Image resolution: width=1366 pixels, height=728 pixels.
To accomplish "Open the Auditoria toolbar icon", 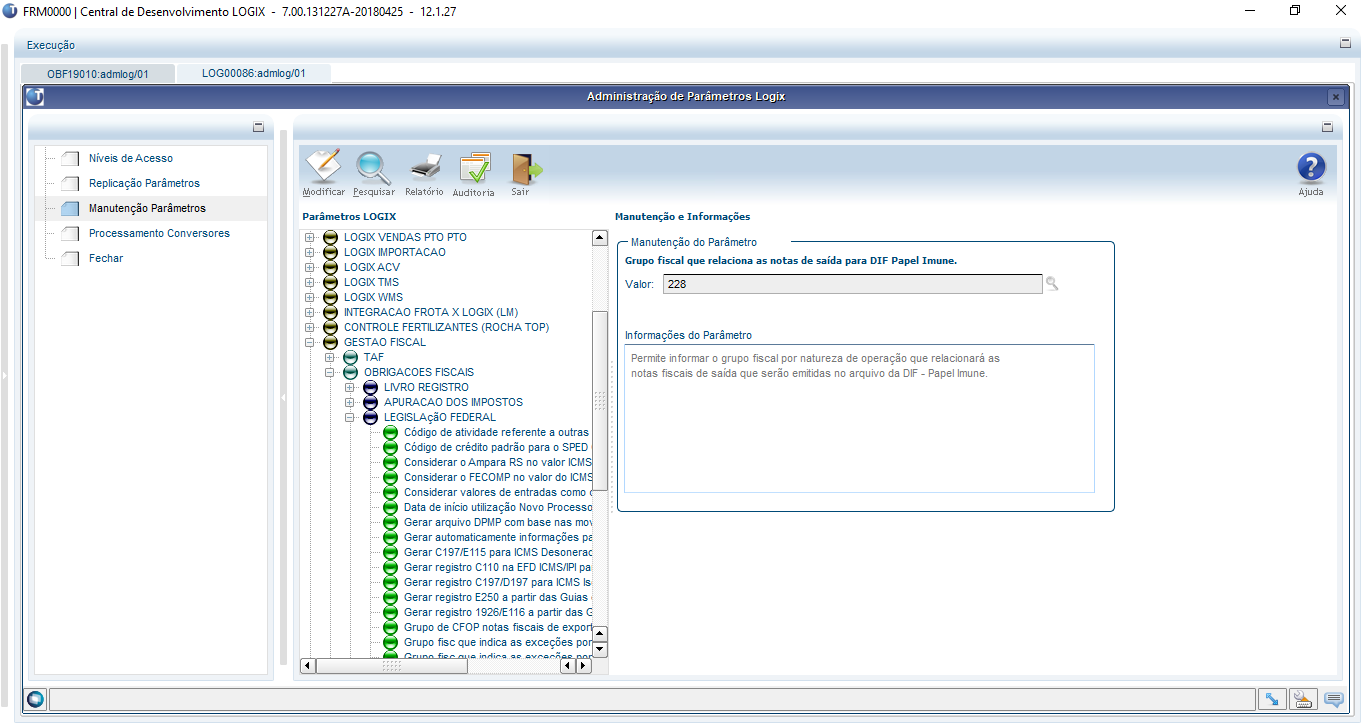I will point(474,167).
